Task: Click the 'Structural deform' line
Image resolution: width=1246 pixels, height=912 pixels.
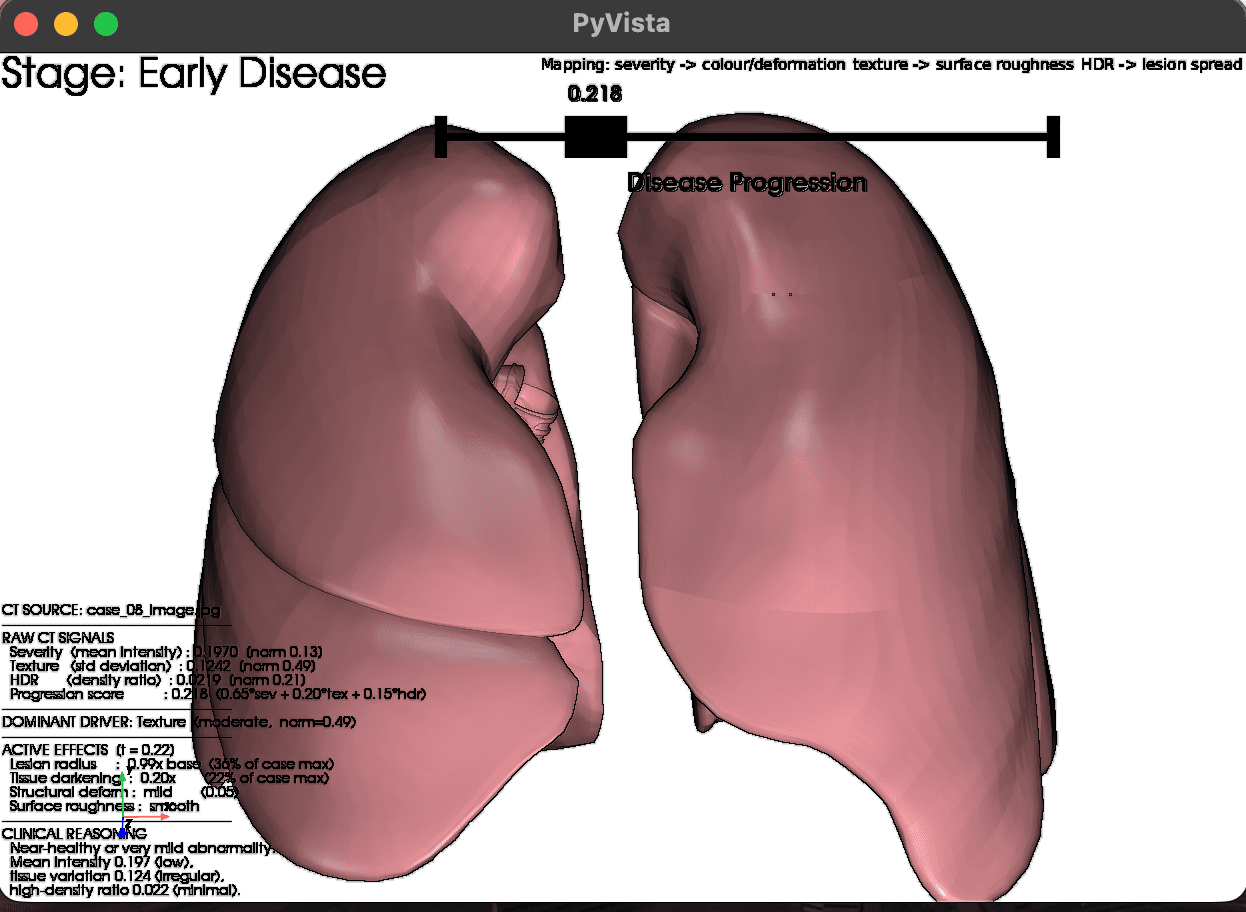Action: (124, 792)
